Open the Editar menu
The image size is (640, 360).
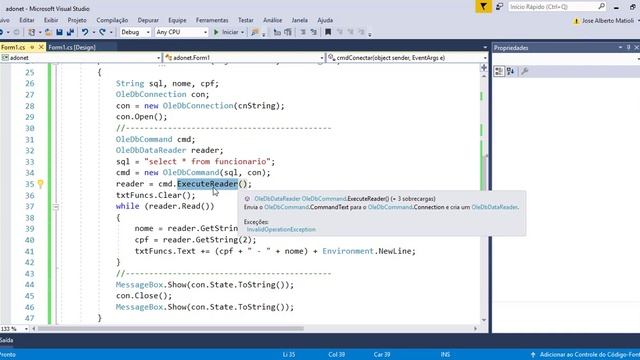27,20
